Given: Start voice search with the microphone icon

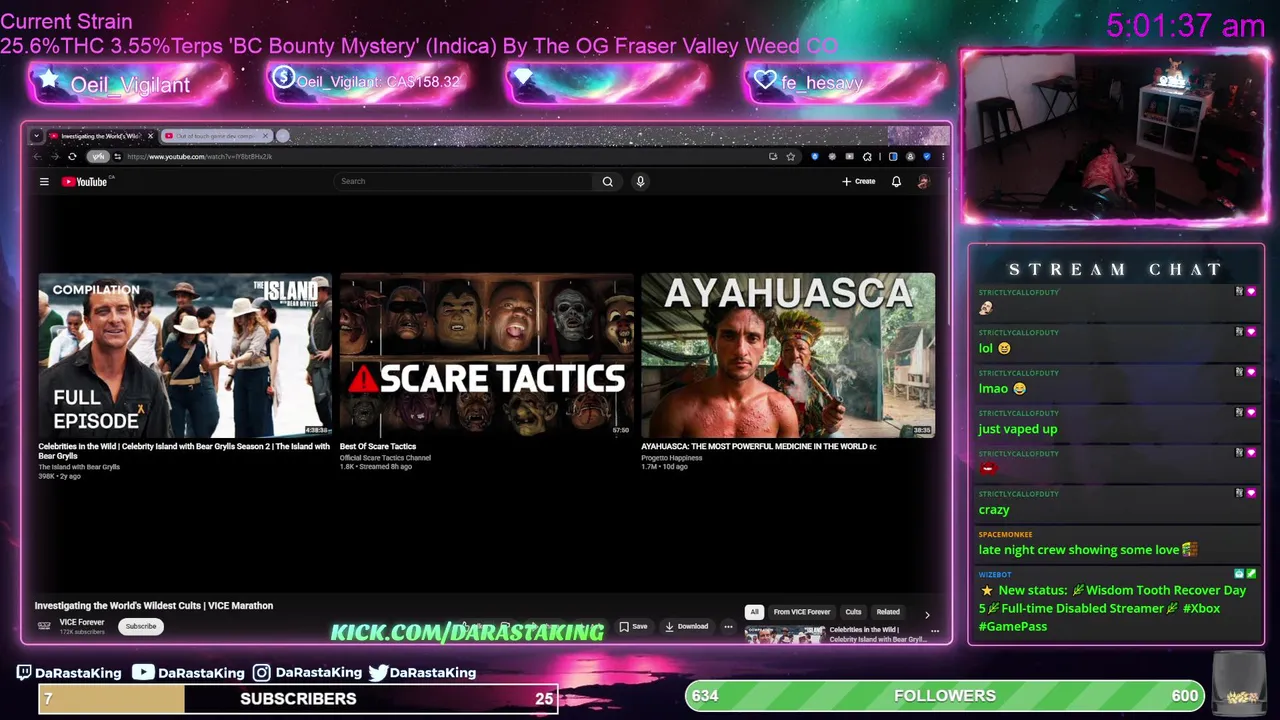Looking at the screenshot, I should (x=640, y=181).
